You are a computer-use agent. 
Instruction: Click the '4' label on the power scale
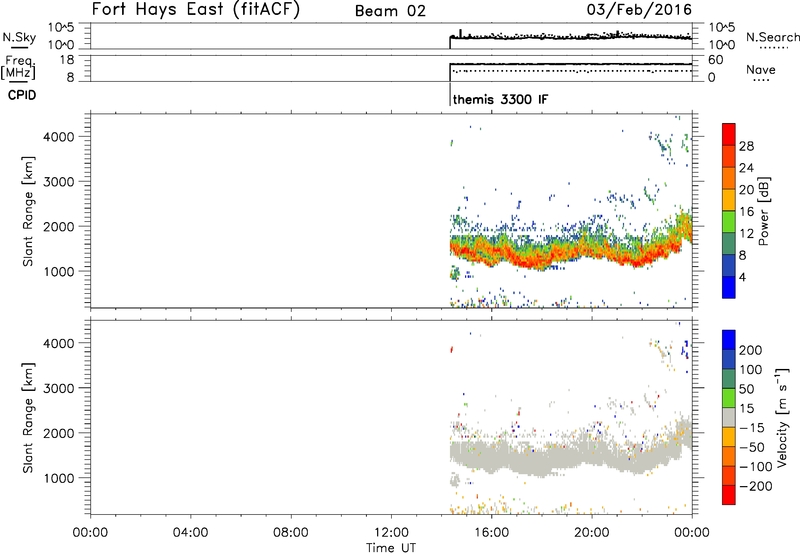(x=742, y=277)
